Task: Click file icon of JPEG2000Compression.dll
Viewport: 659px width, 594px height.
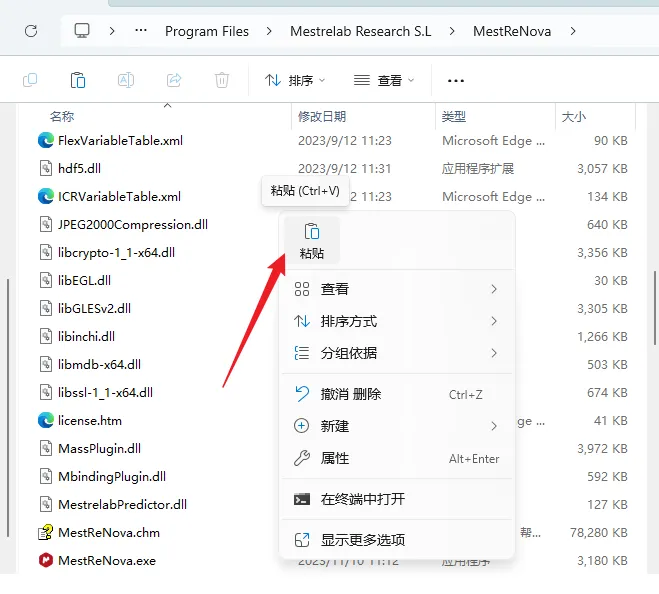Action: [x=46, y=224]
